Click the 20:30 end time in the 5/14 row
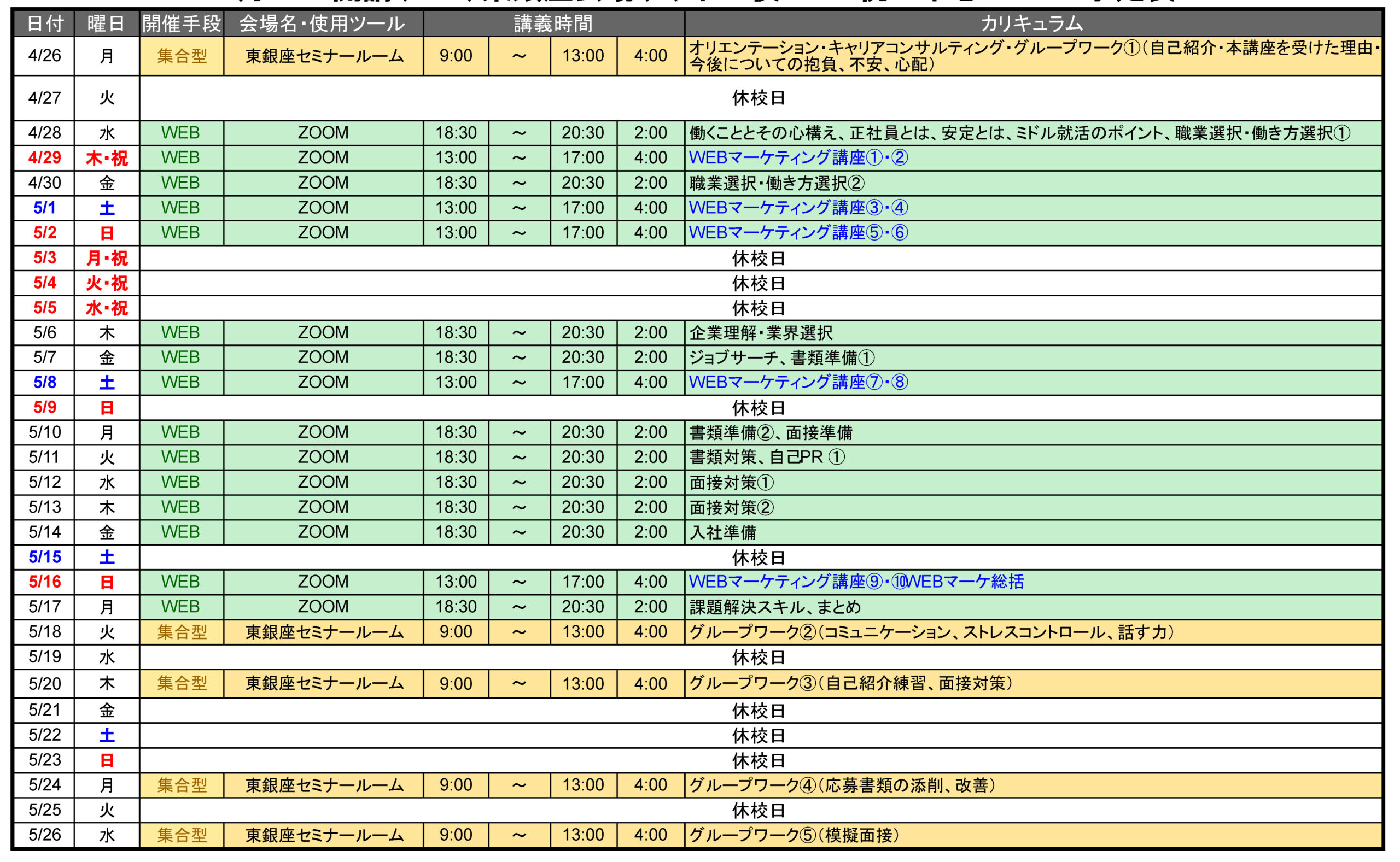The image size is (1400, 862). (x=583, y=532)
